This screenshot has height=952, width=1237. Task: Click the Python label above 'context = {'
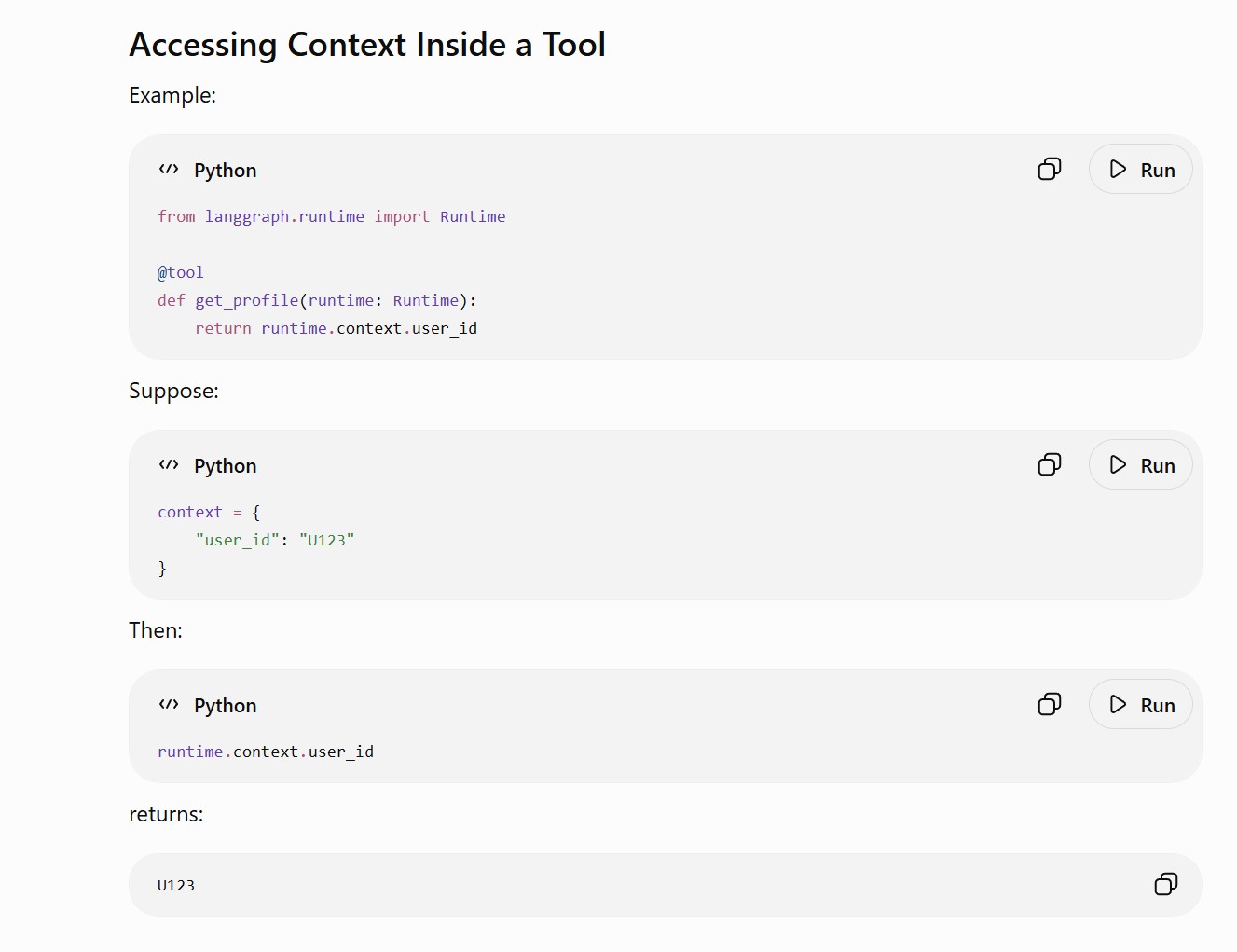tap(226, 466)
